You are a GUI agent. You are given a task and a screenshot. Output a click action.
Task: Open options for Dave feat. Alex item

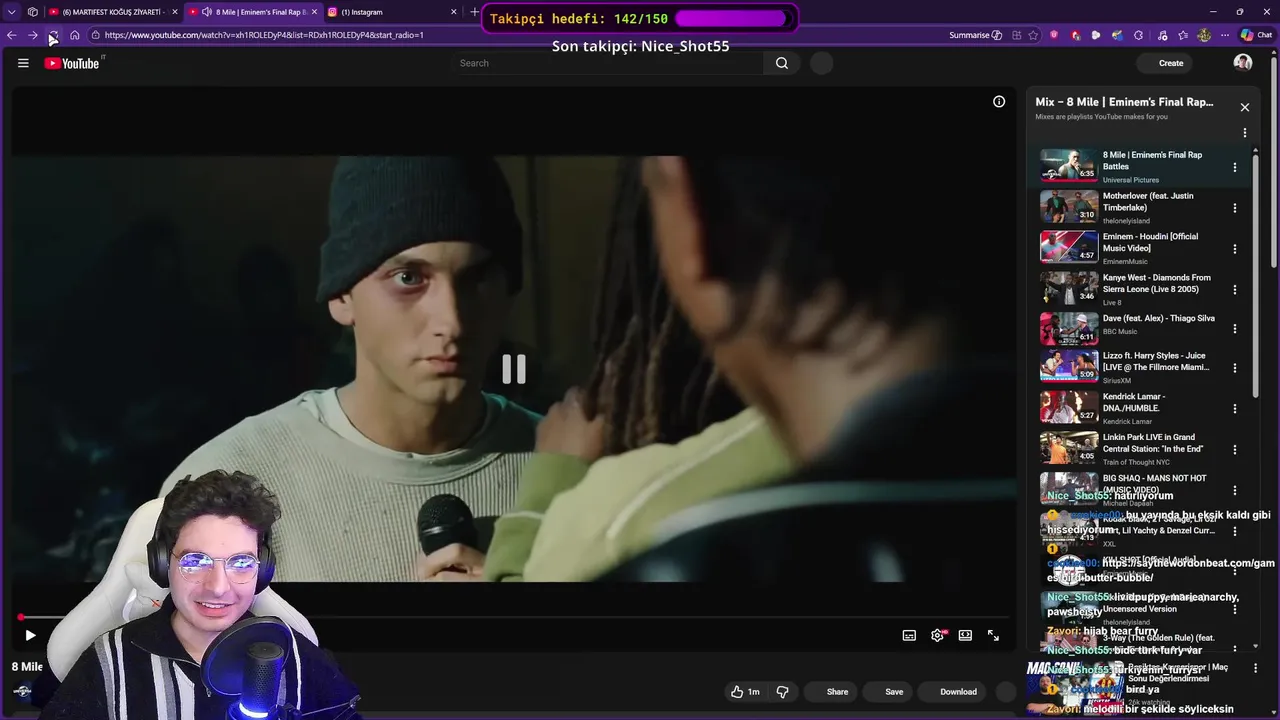click(1235, 328)
